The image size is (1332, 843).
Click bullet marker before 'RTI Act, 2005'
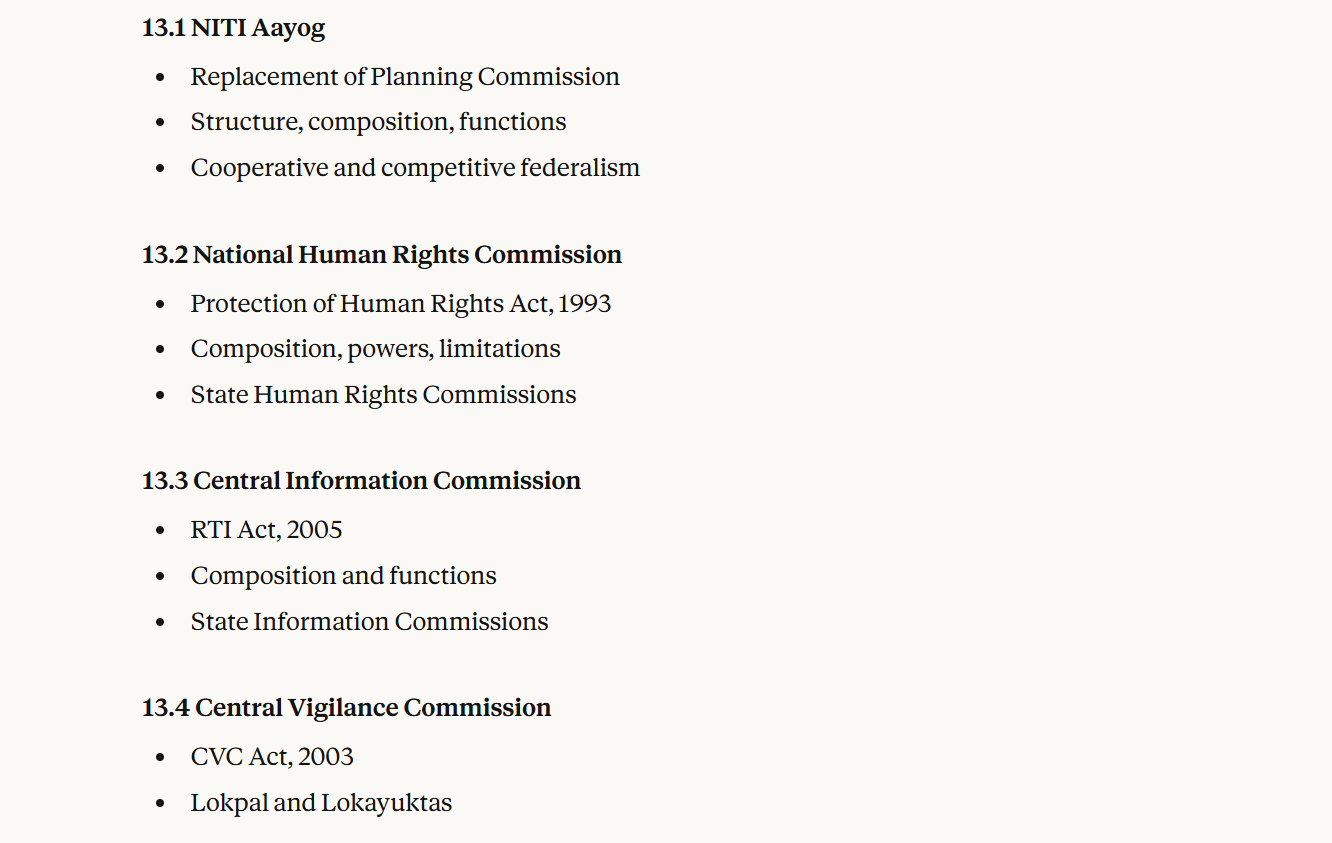[x=160, y=531]
